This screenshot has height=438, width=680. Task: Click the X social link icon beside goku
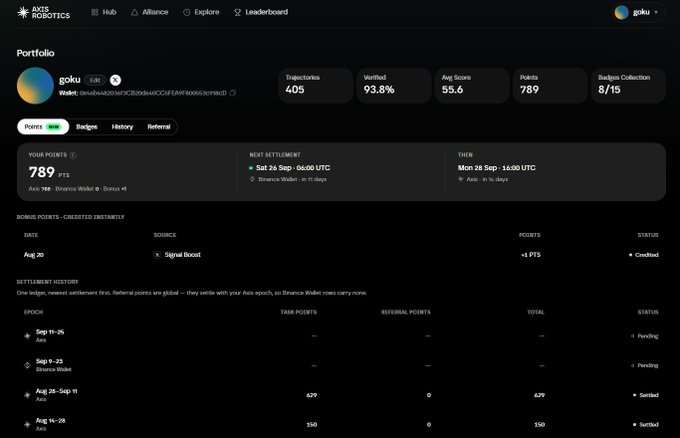click(115, 80)
